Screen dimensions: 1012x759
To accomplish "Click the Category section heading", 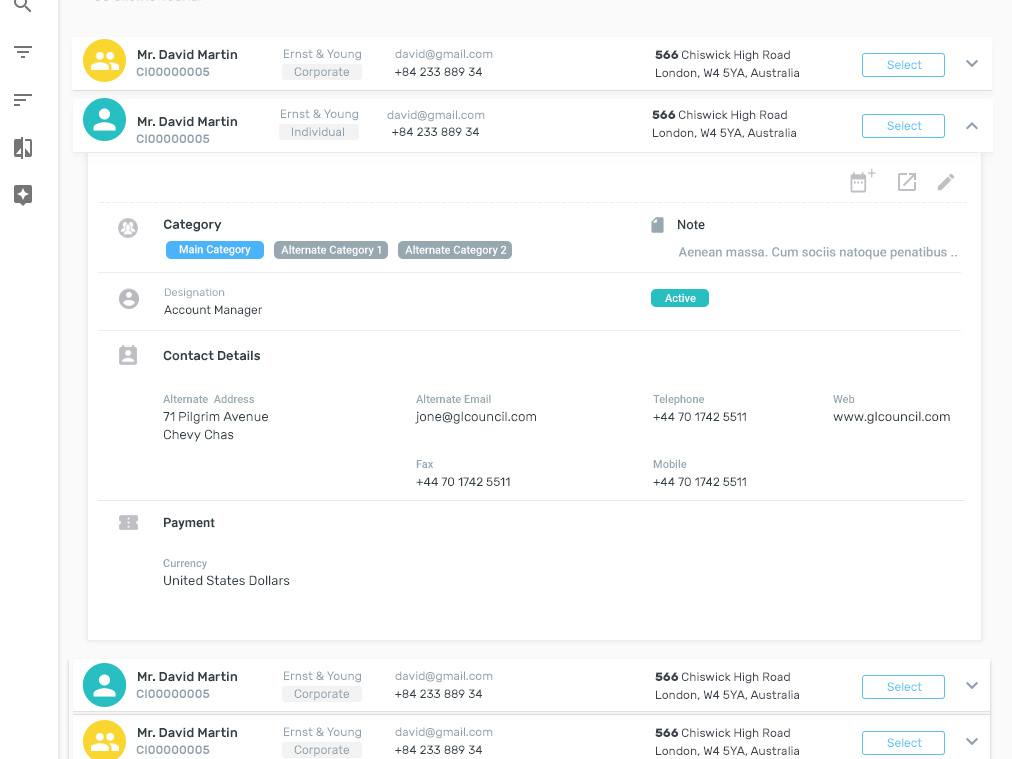I will (x=192, y=224).
